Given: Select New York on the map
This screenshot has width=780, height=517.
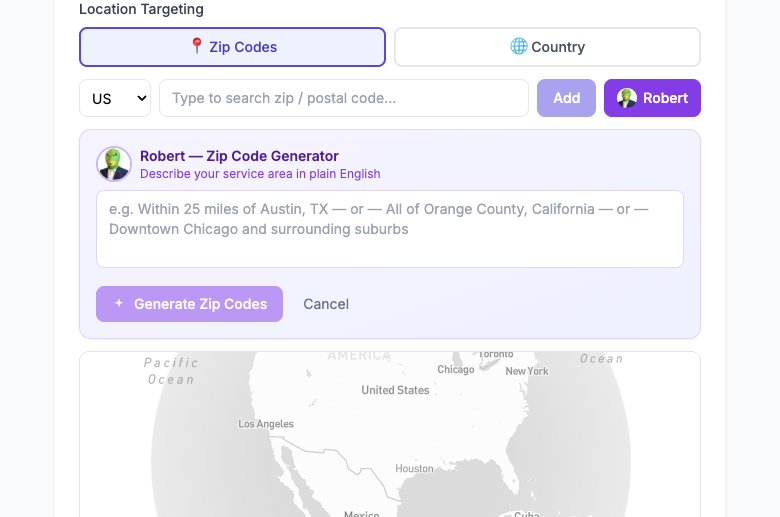Looking at the screenshot, I should pos(527,371).
